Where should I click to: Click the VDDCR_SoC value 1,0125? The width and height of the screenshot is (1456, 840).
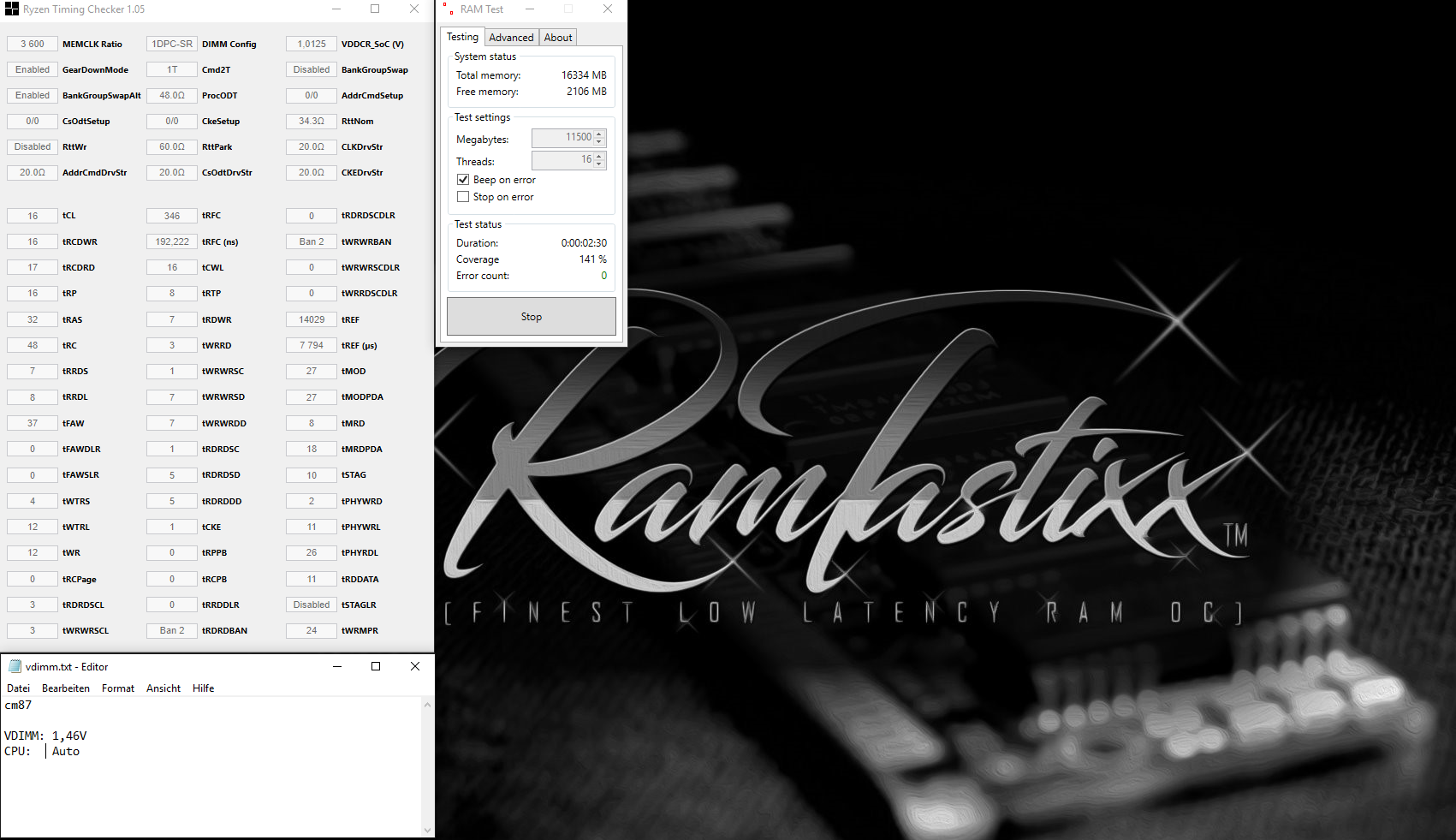312,44
